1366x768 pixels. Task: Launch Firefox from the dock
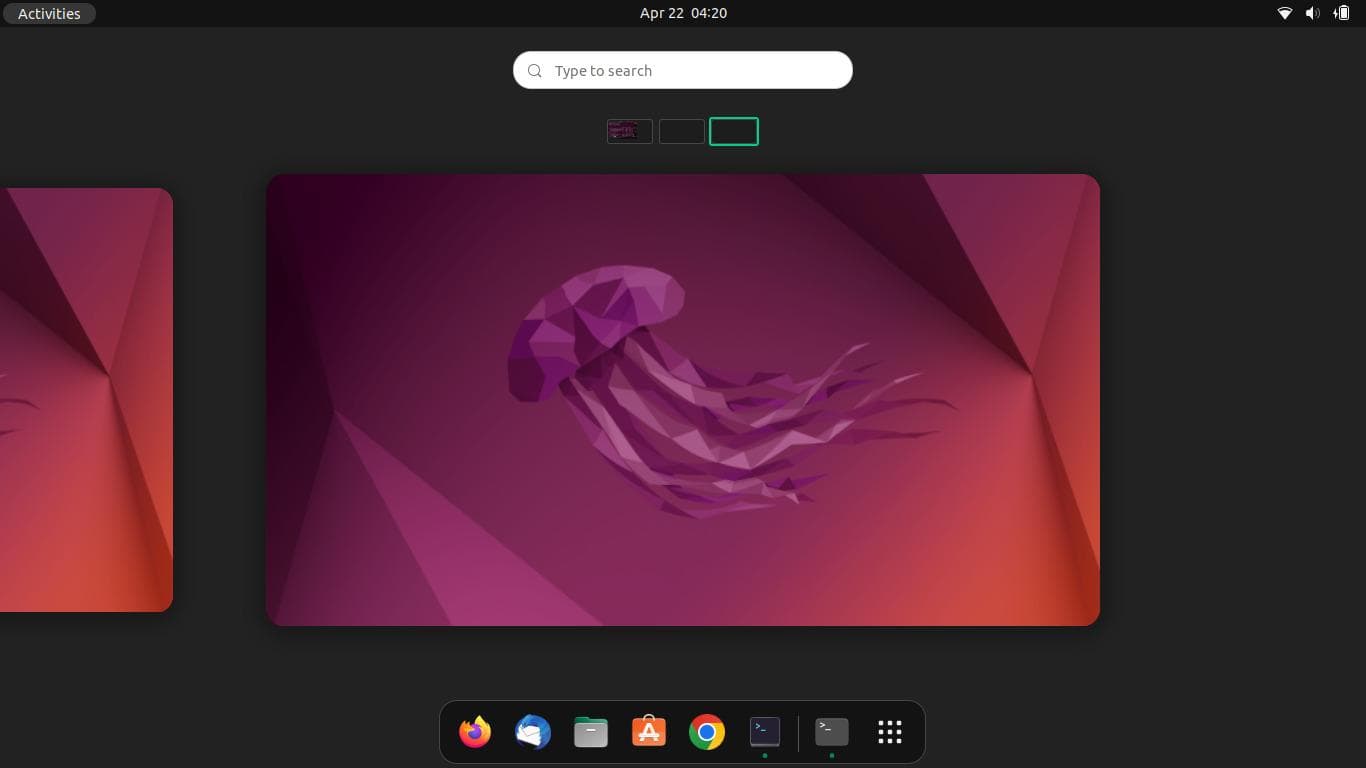click(475, 732)
